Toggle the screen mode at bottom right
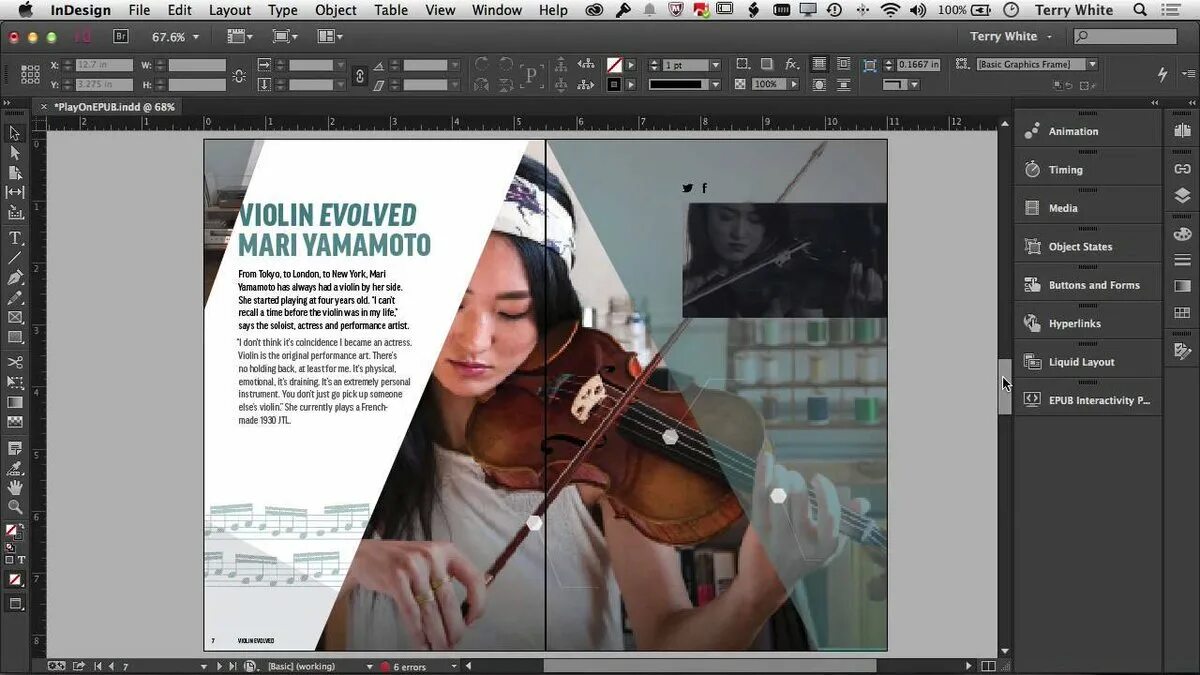 989,664
